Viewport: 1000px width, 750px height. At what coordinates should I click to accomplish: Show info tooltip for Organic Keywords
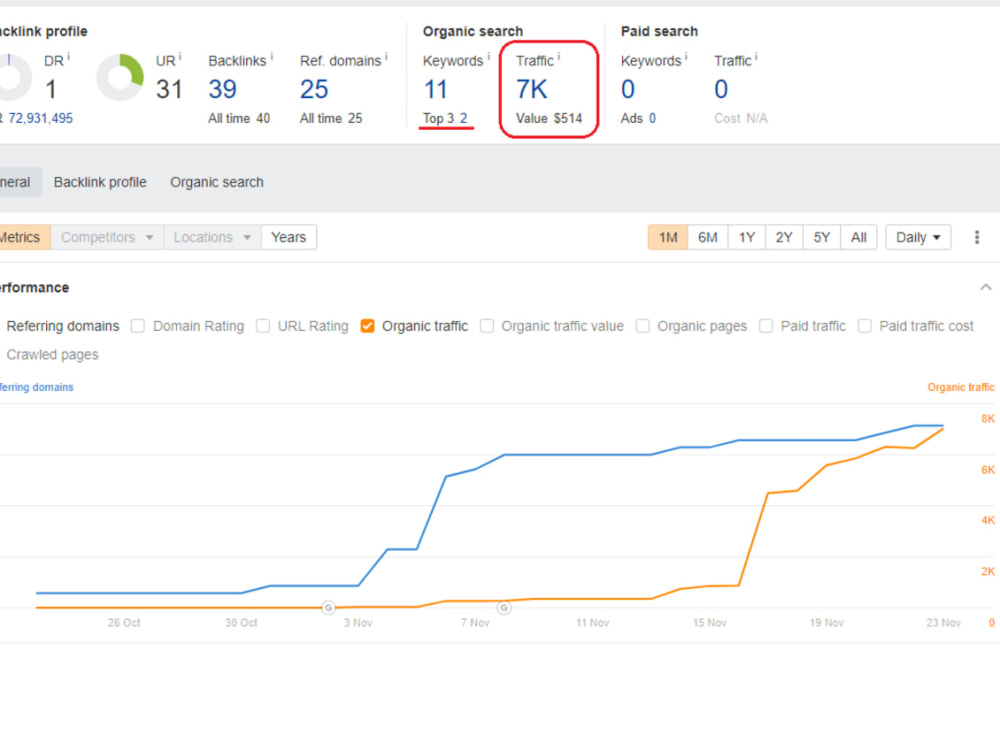[x=489, y=57]
